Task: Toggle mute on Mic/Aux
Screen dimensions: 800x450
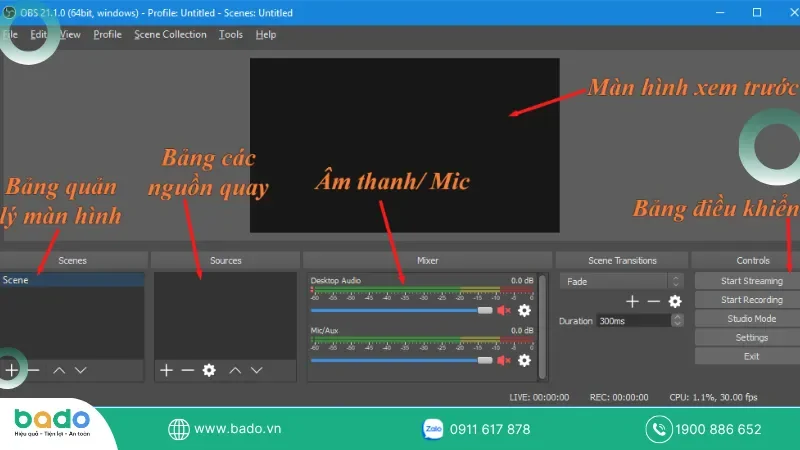Action: pos(504,360)
